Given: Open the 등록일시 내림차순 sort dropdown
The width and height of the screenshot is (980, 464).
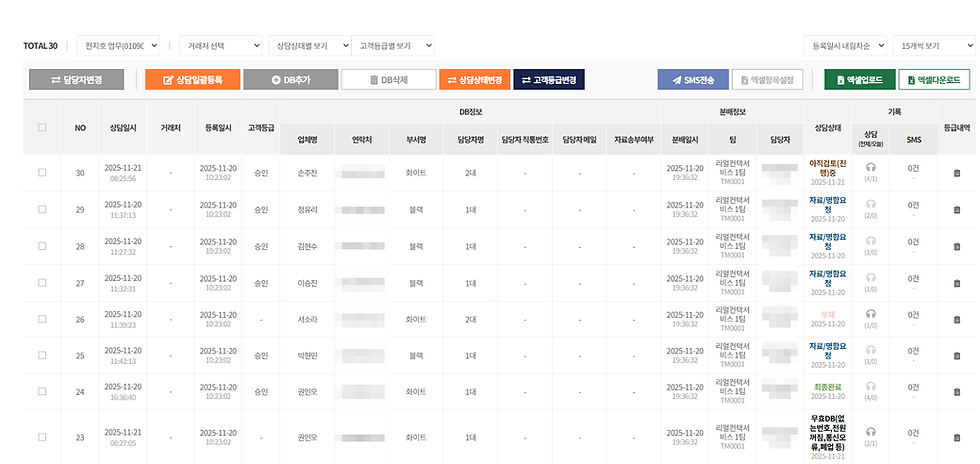Looking at the screenshot, I should click(x=846, y=46).
